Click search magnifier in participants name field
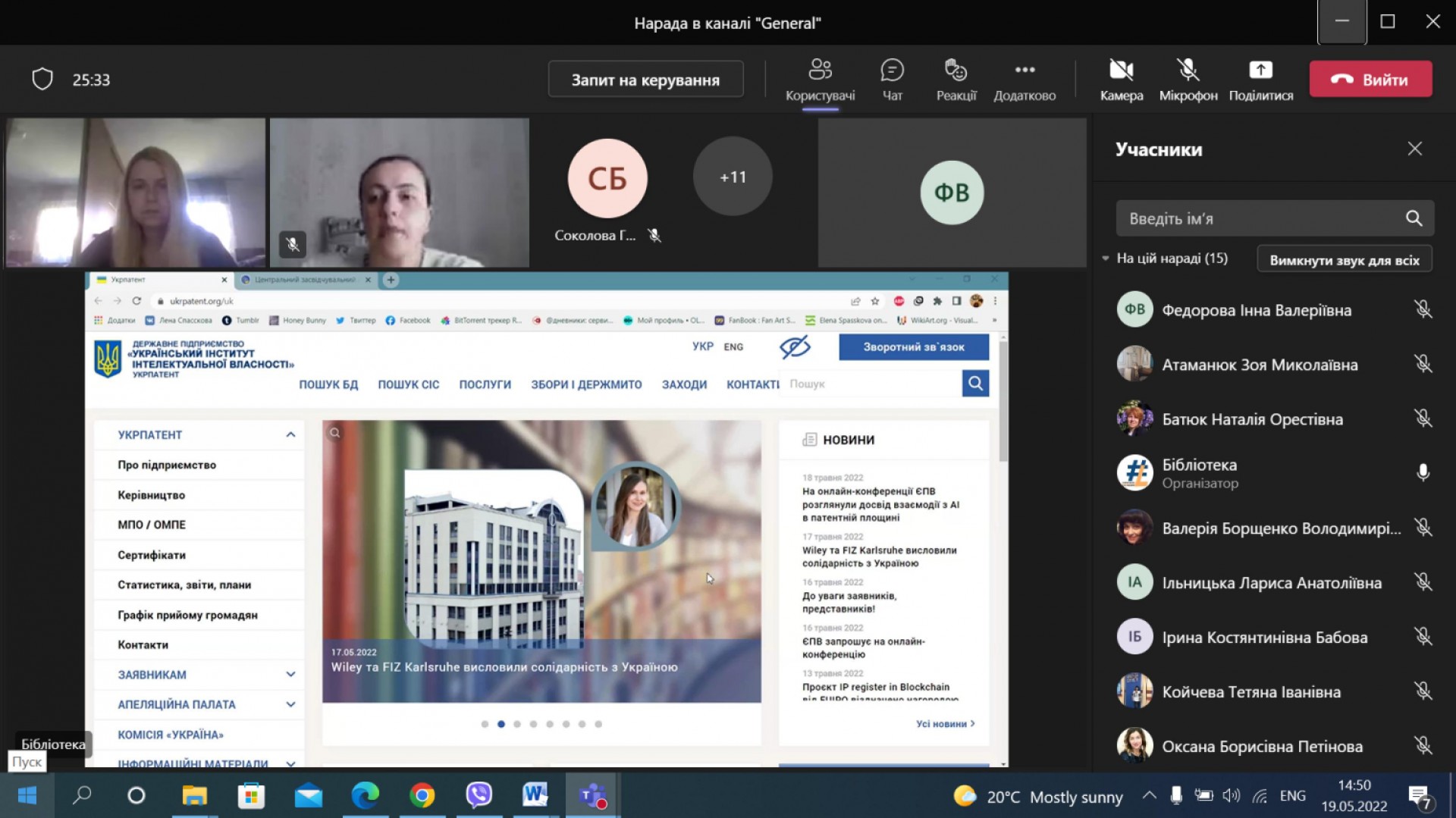 [1414, 218]
